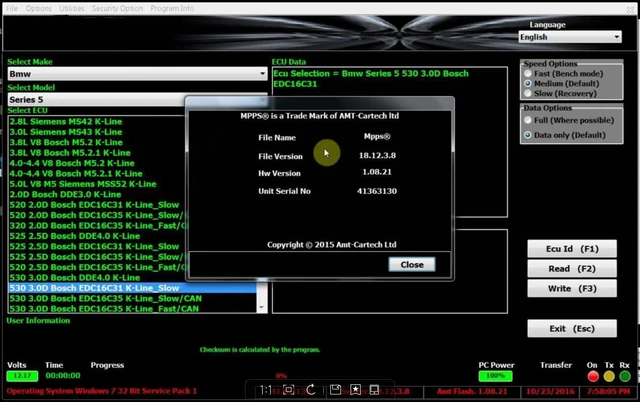
Task: Open the Select Model combo box Series 5
Action: tap(96, 100)
